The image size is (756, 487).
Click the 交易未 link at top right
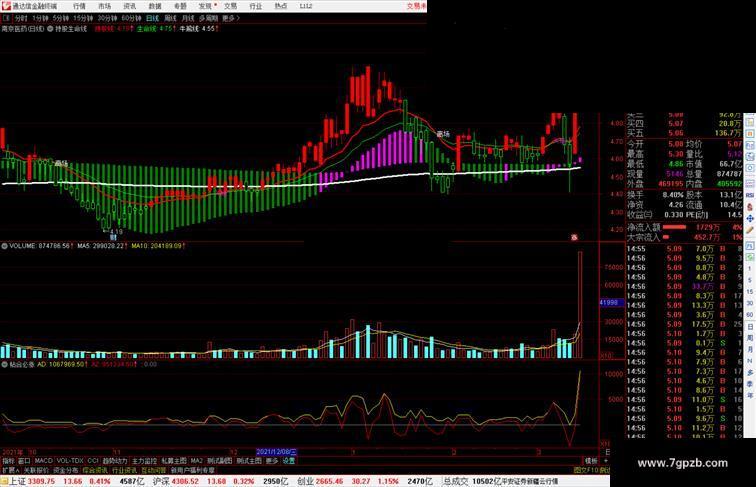pyautogui.click(x=416, y=6)
